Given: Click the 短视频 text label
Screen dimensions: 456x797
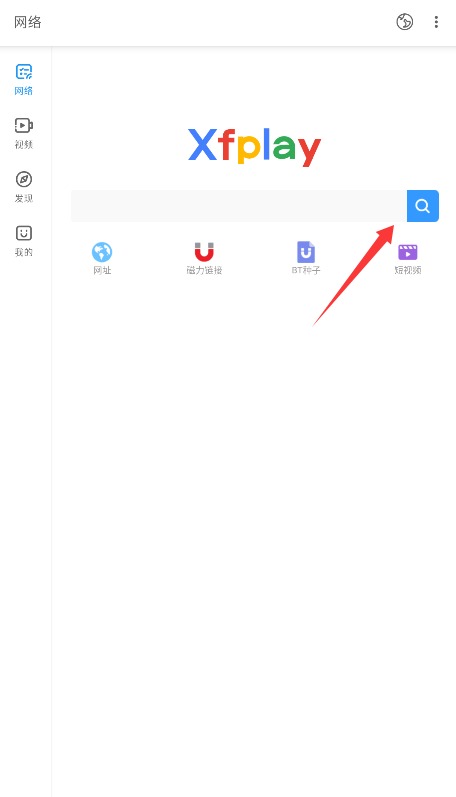Looking at the screenshot, I should (408, 270).
